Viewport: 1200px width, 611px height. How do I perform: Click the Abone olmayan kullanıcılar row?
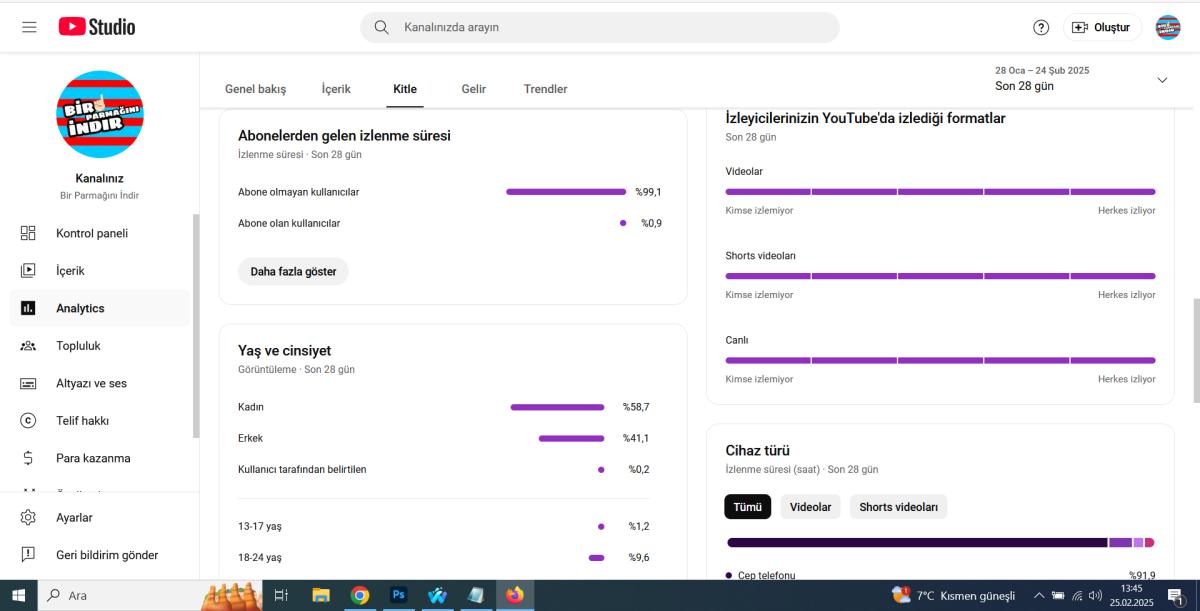pos(450,192)
